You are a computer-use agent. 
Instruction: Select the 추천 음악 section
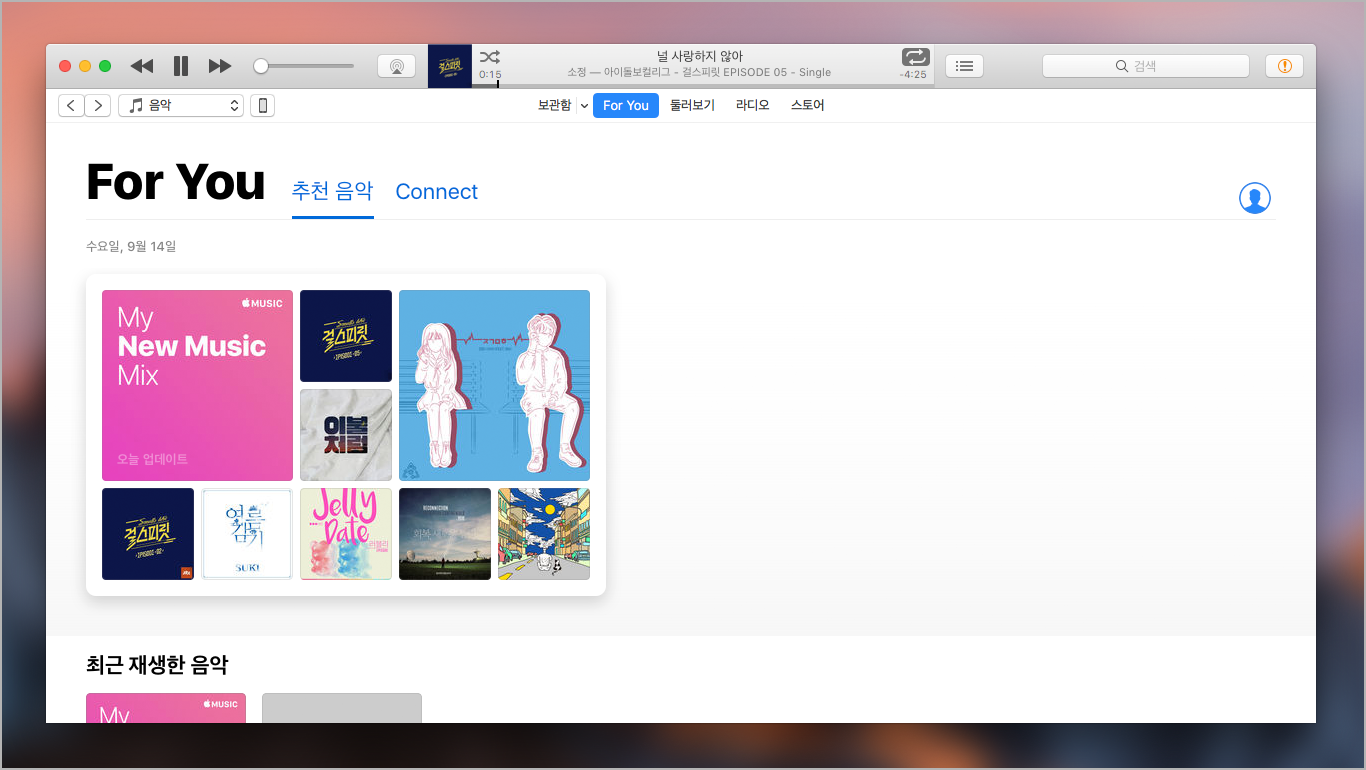332,191
